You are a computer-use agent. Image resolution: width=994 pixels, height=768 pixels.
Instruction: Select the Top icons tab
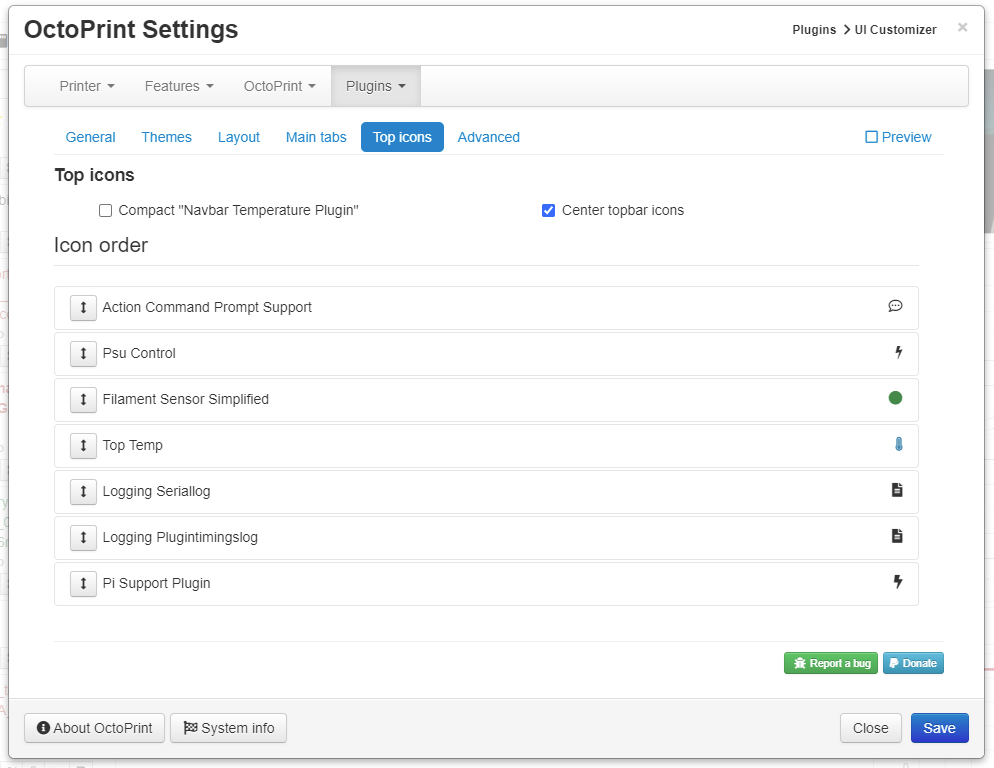coord(402,137)
